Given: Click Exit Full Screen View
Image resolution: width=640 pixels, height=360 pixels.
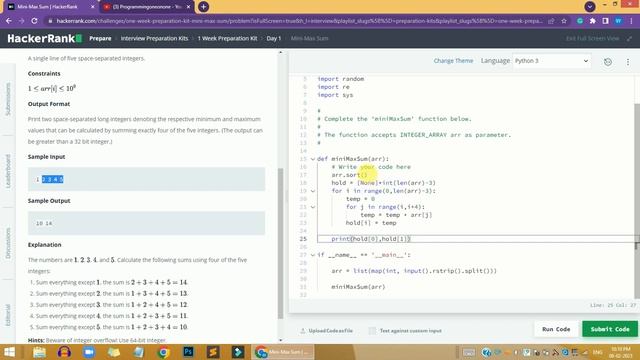Looking at the screenshot, I should pyautogui.click(x=592, y=38).
